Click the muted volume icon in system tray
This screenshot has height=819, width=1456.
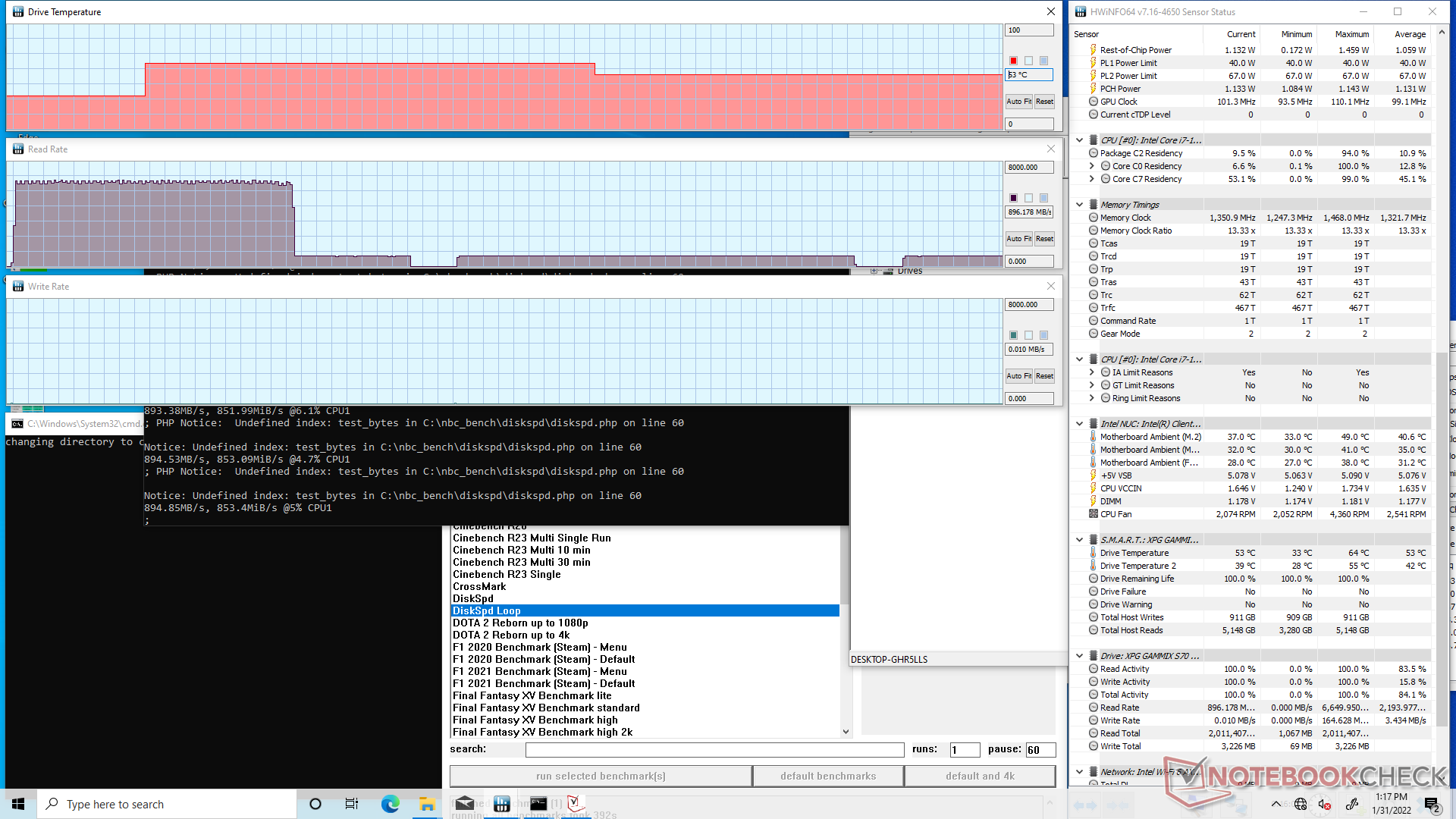[1325, 804]
